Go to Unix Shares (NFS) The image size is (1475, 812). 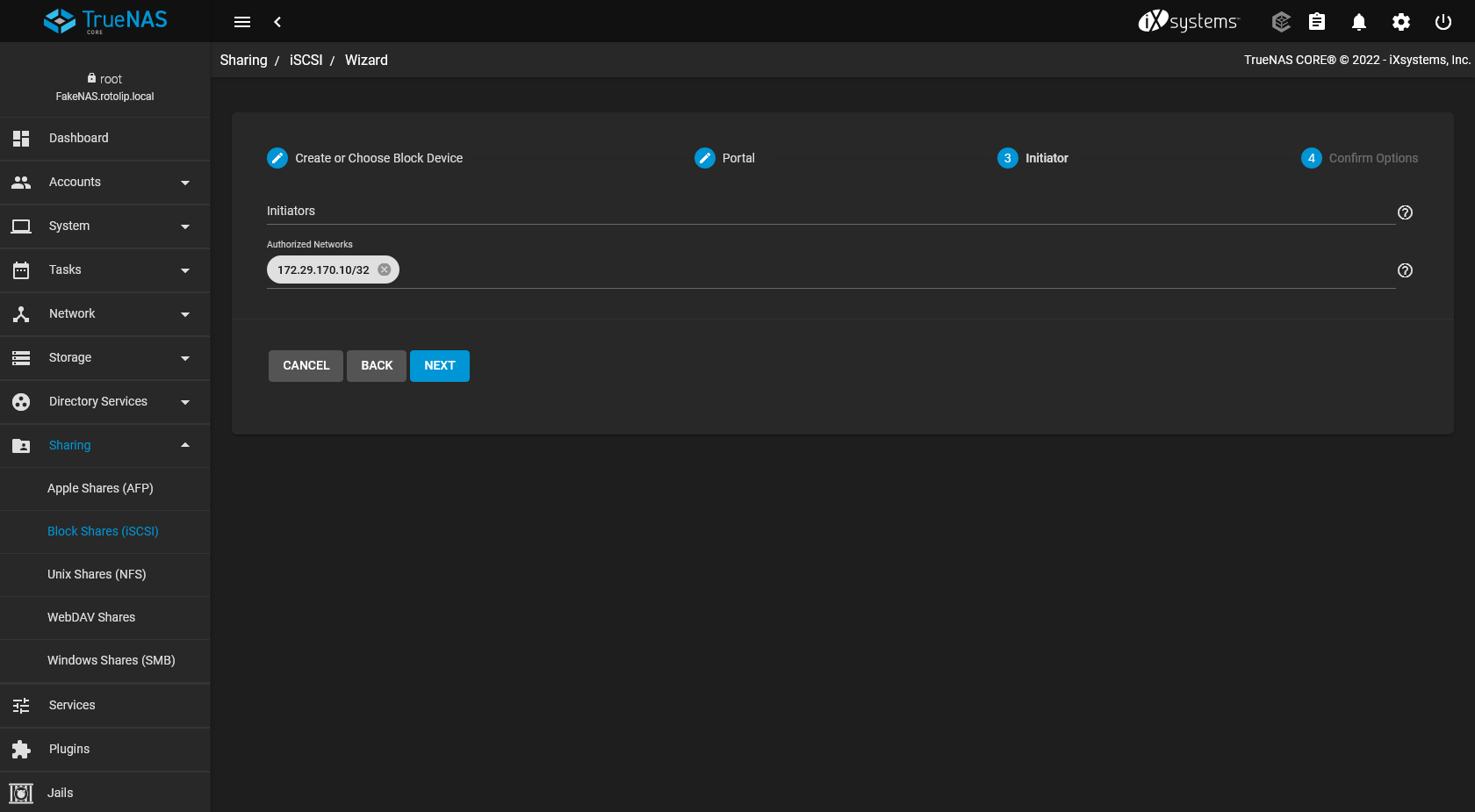tap(97, 574)
